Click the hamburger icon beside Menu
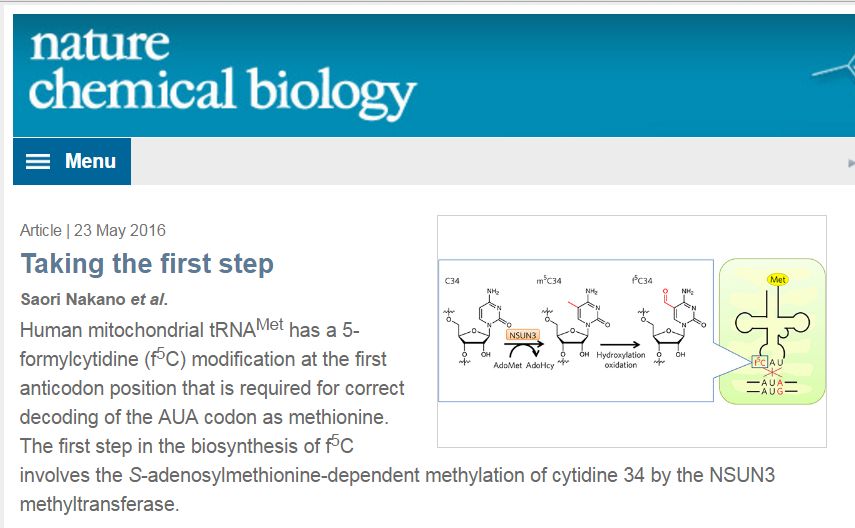The width and height of the screenshot is (855, 528). pos(38,161)
